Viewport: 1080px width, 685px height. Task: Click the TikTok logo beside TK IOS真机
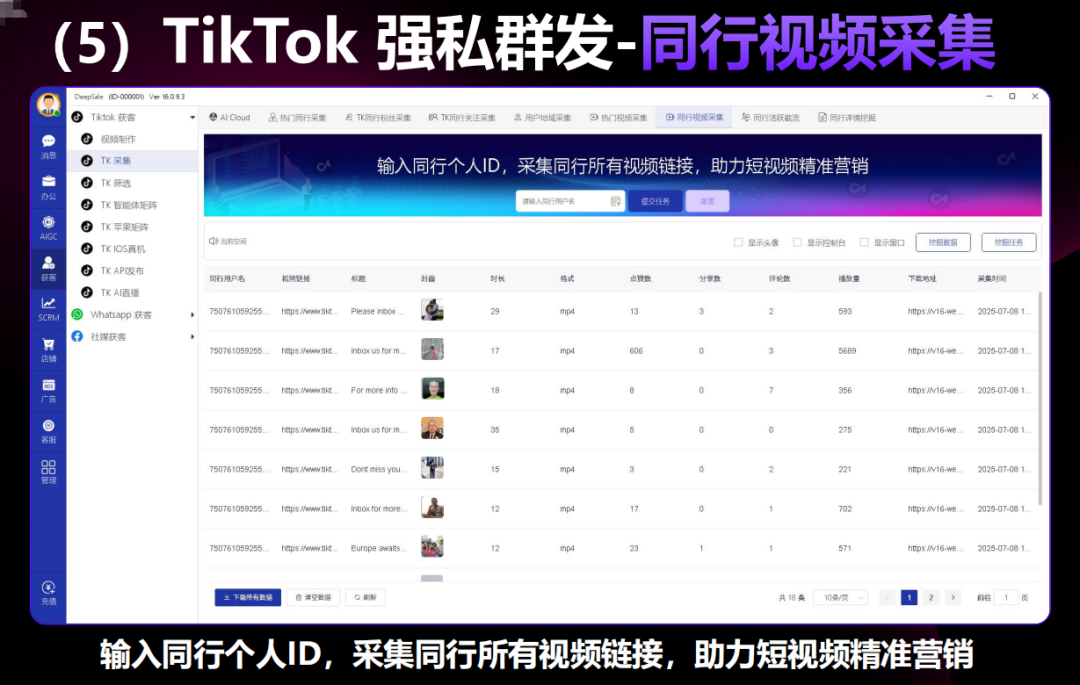[x=87, y=249]
